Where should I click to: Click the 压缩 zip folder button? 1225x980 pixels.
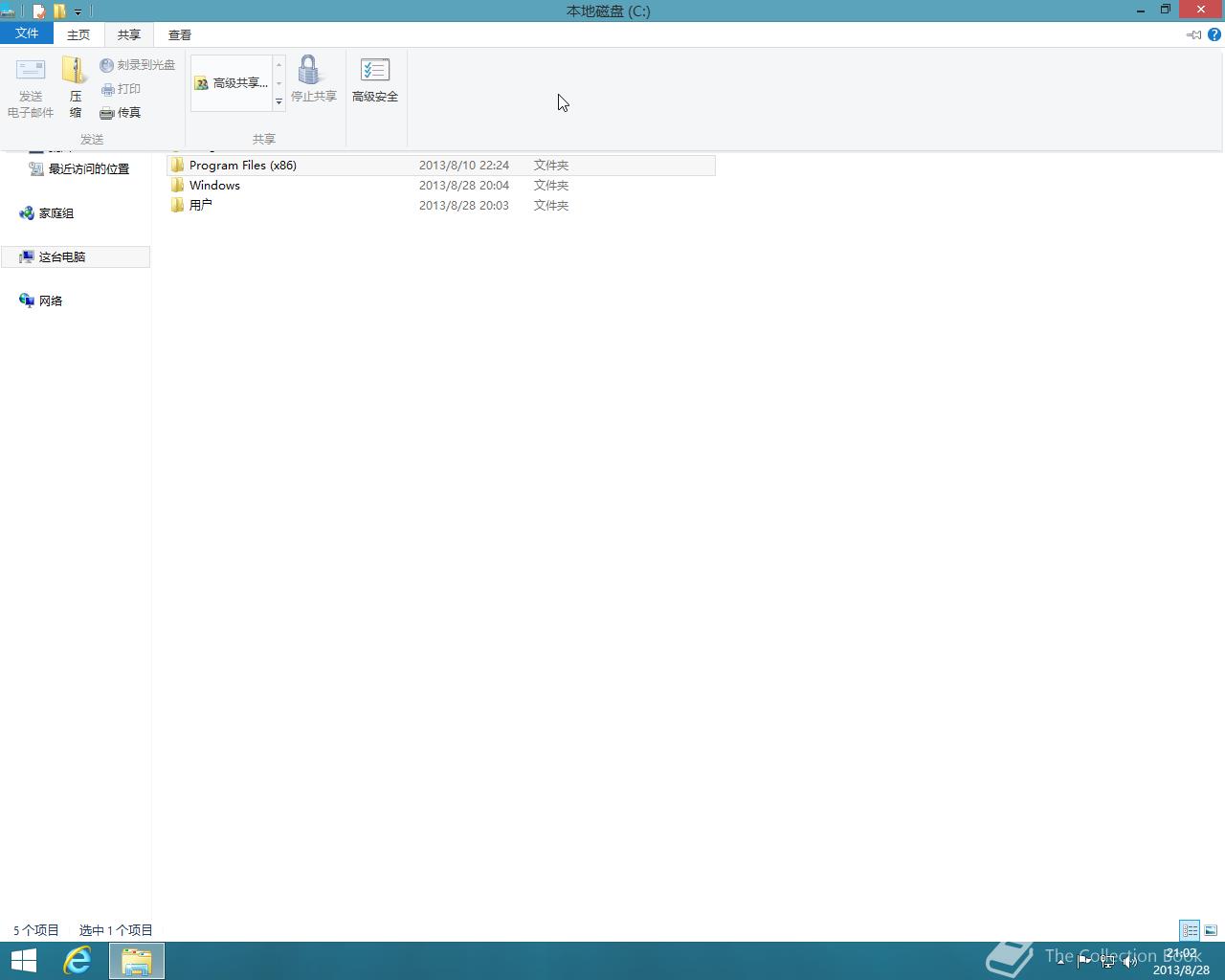76,87
